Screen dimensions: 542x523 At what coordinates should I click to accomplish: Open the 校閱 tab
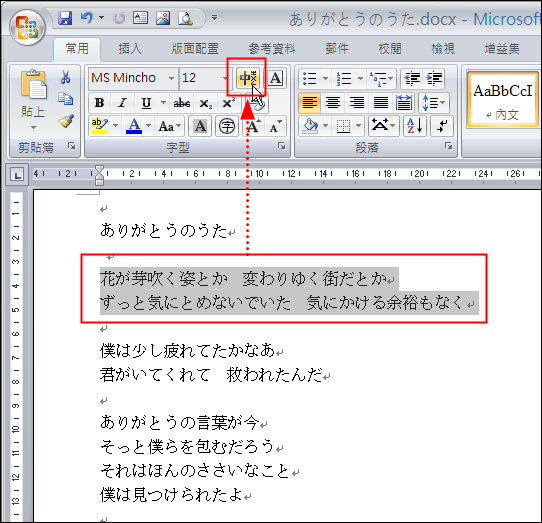click(390, 48)
